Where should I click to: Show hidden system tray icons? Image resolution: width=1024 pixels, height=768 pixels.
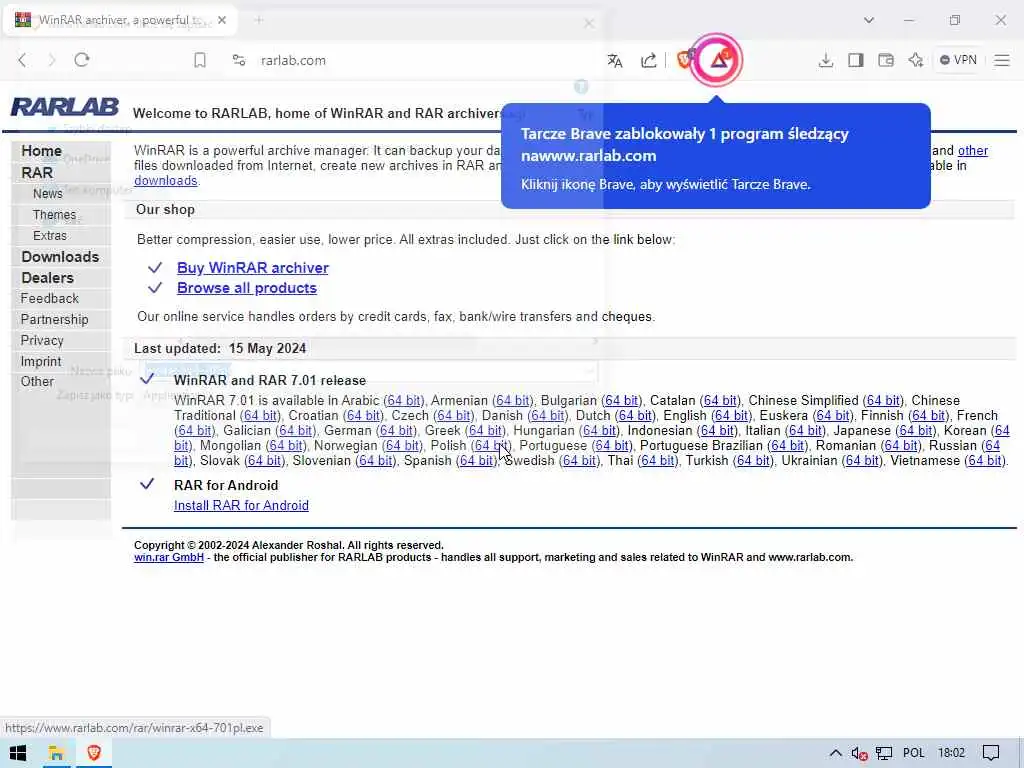point(835,753)
